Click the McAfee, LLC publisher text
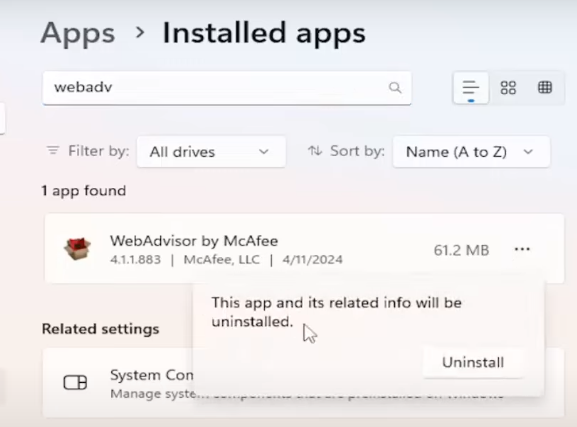The height and width of the screenshot is (427, 577). (x=222, y=260)
